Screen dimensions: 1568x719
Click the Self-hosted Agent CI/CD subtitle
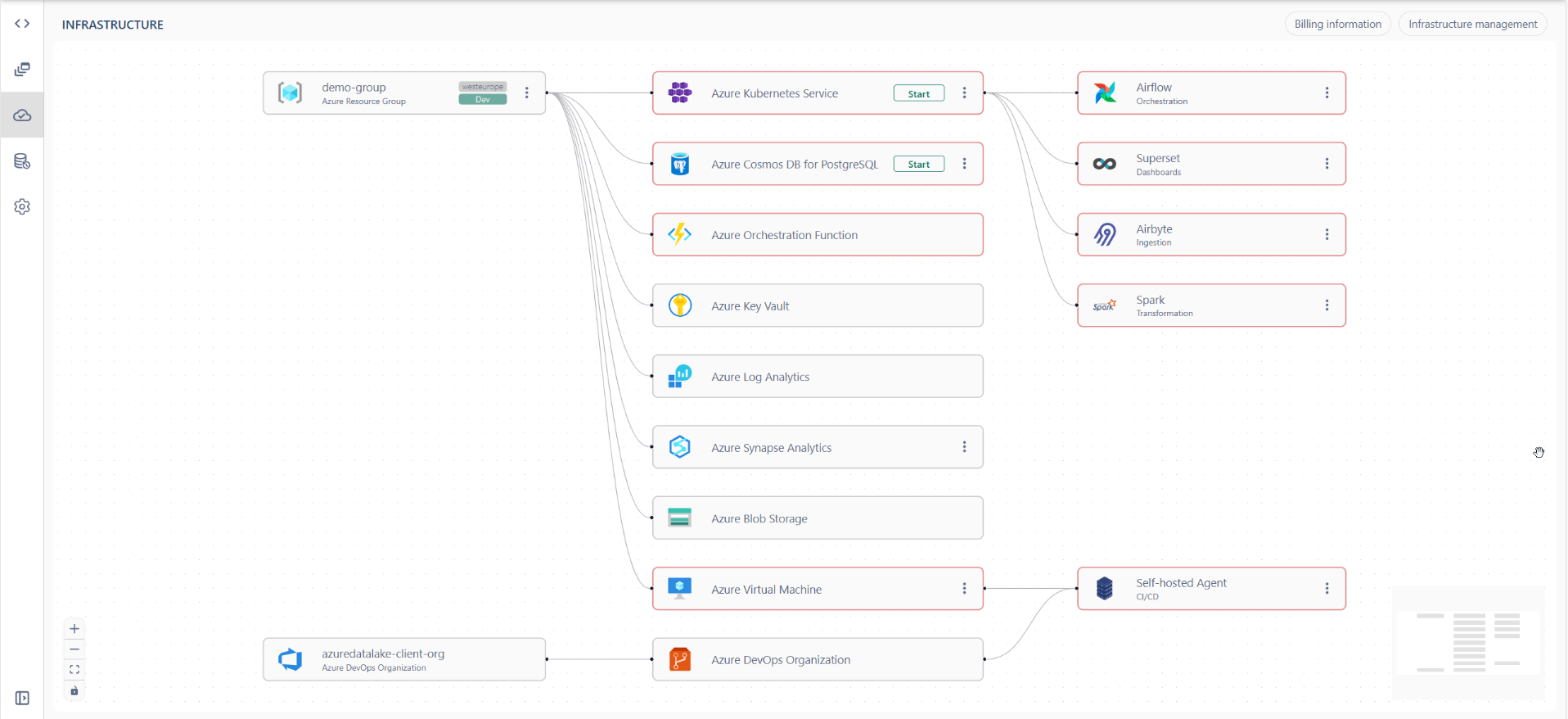pyautogui.click(x=1147, y=597)
